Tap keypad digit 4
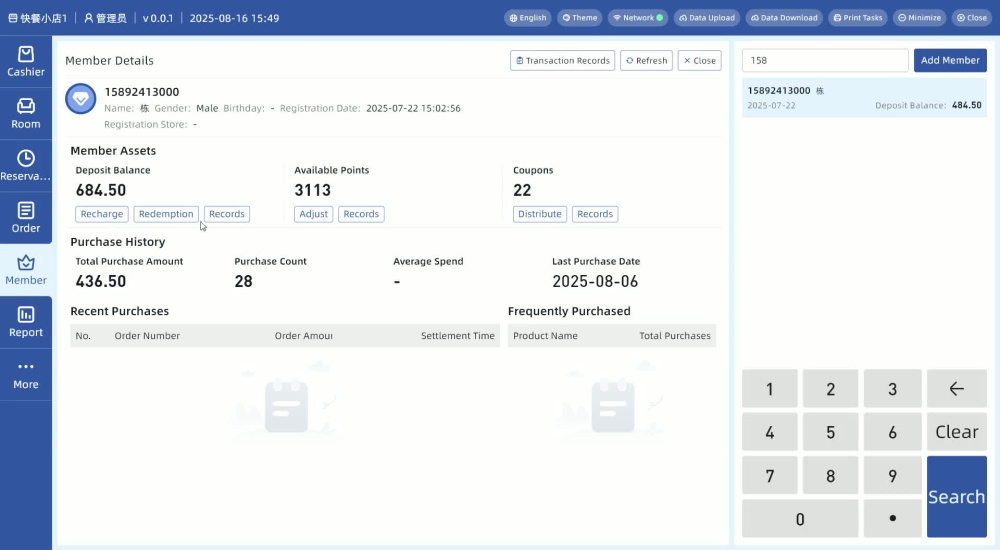This screenshot has height=550, width=1000. click(x=770, y=432)
